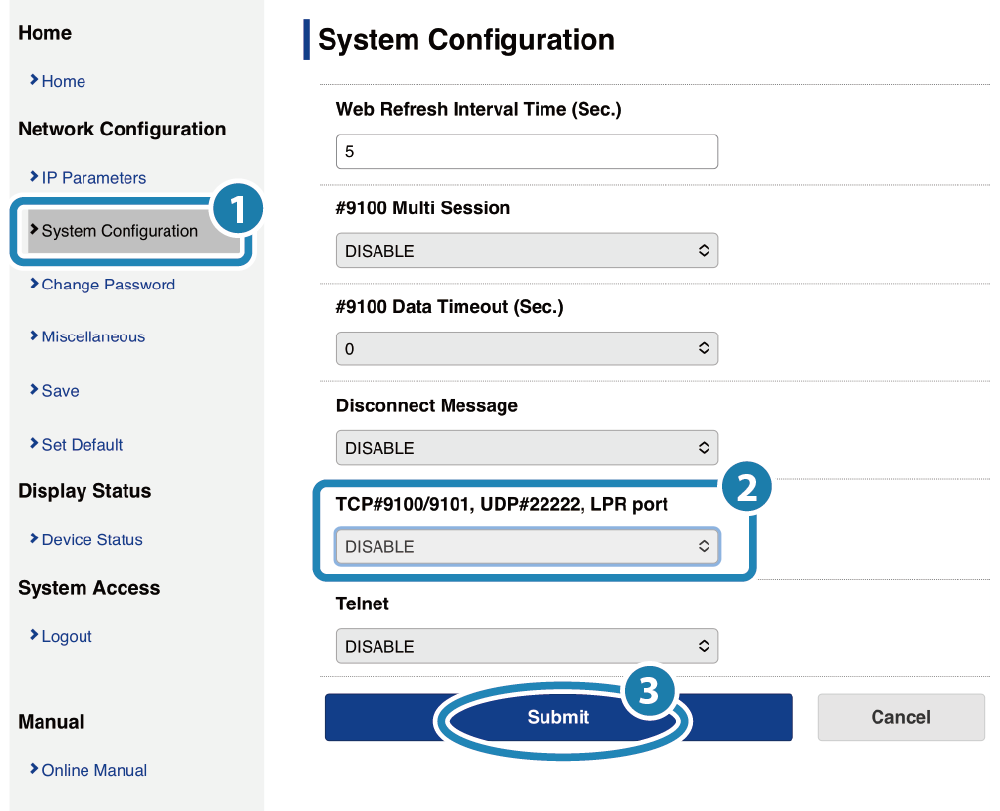Screen dimensions: 1000x811
Task: Click Set Default in sidebar
Action: [82, 445]
